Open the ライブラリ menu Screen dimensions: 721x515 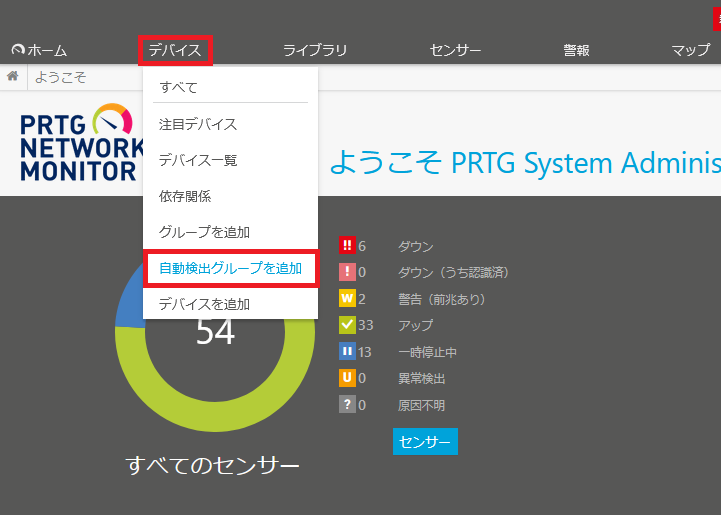(x=315, y=50)
